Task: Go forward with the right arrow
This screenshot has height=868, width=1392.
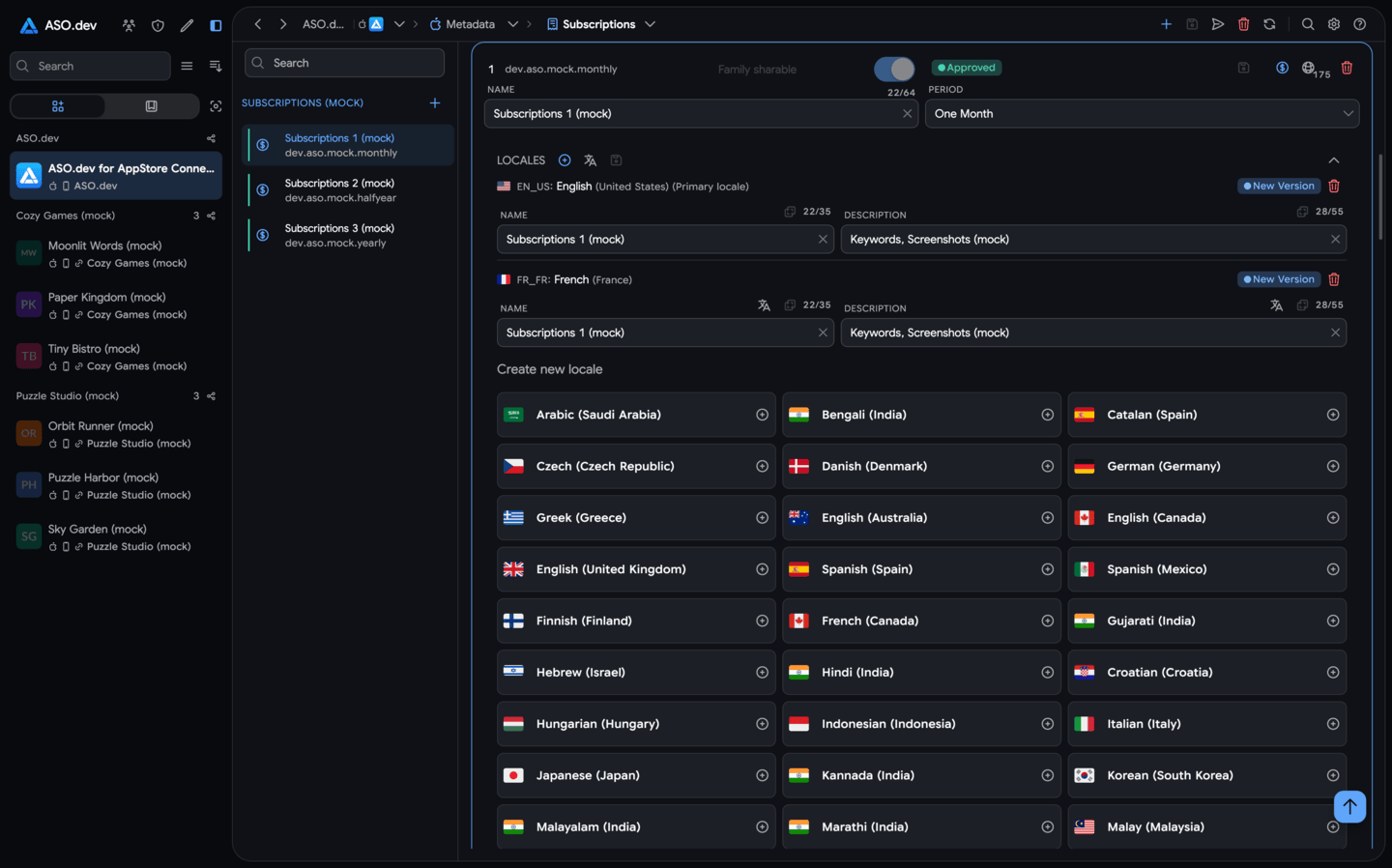Action: pos(283,24)
